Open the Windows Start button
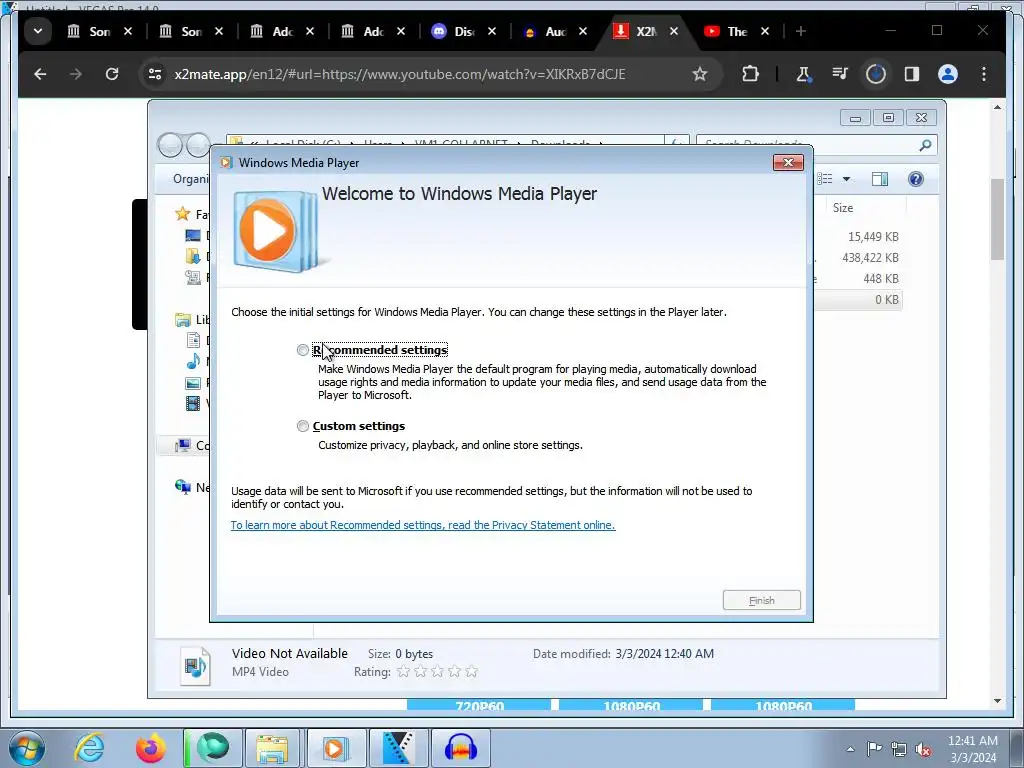This screenshot has height=768, width=1024. pyautogui.click(x=27, y=748)
